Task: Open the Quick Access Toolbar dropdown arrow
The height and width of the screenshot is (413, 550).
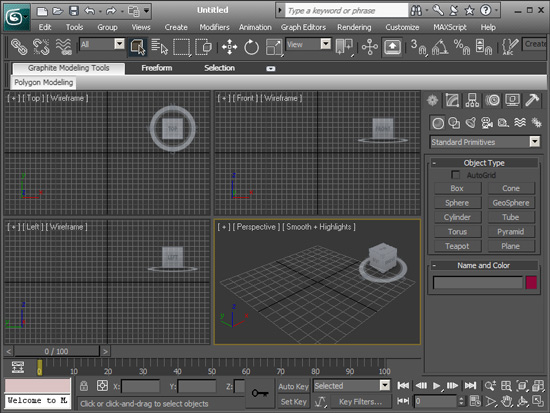Action: click(x=147, y=11)
